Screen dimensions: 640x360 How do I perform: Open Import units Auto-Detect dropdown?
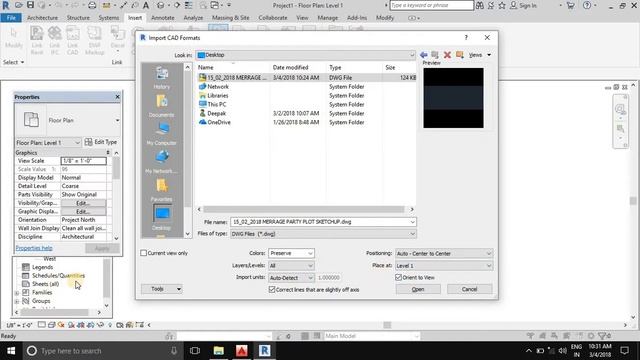[x=291, y=278]
